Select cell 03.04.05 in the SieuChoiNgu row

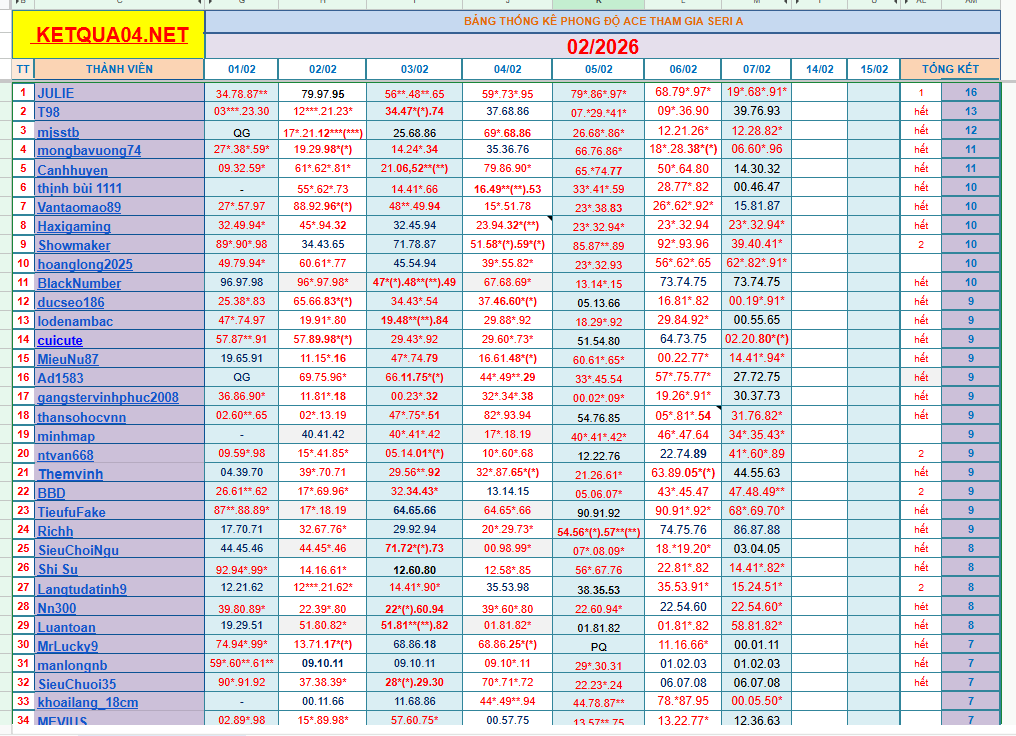pos(756,549)
